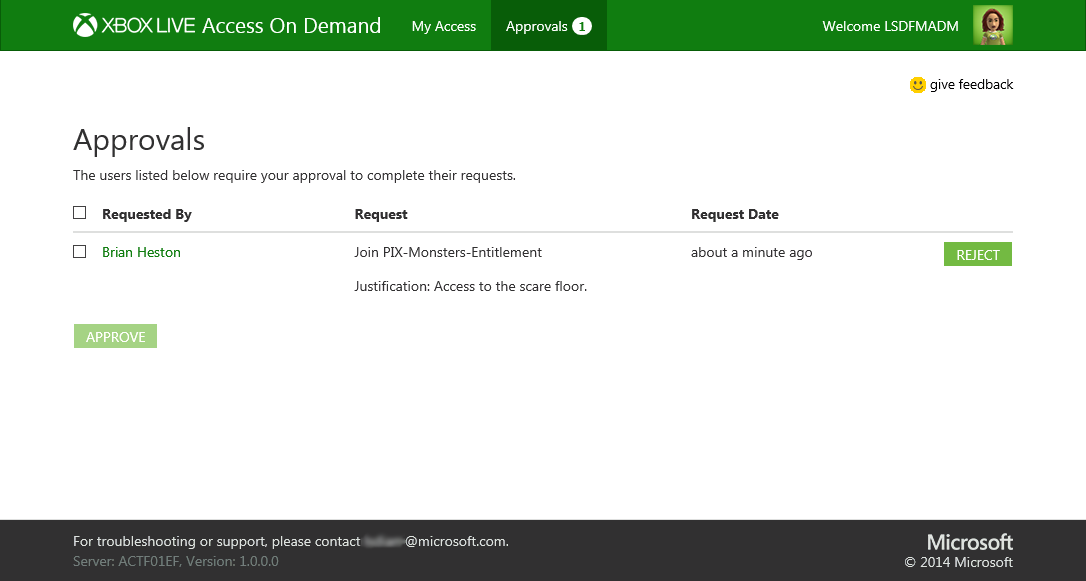The width and height of the screenshot is (1086, 581).
Task: Click the give feedback link
Action: pos(971,84)
